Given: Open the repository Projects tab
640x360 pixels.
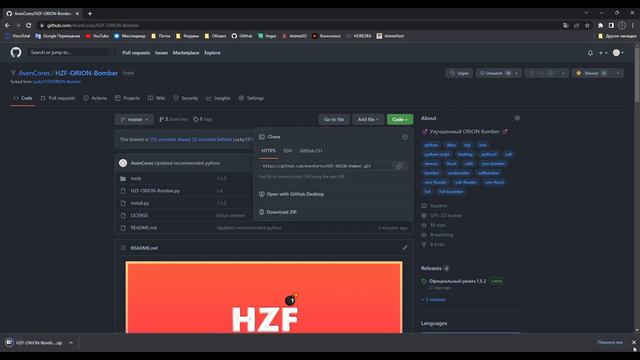Looking at the screenshot, I should point(127,98).
